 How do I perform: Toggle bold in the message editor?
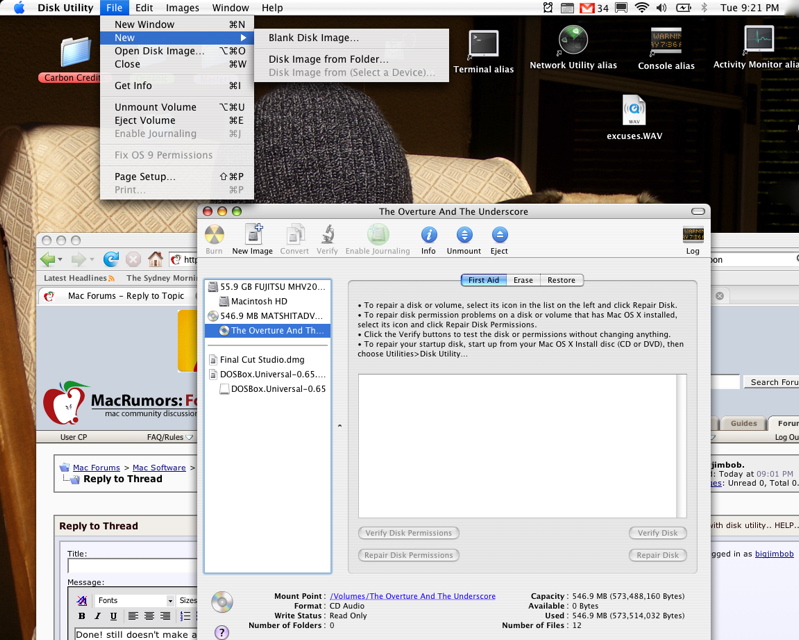tap(82, 616)
